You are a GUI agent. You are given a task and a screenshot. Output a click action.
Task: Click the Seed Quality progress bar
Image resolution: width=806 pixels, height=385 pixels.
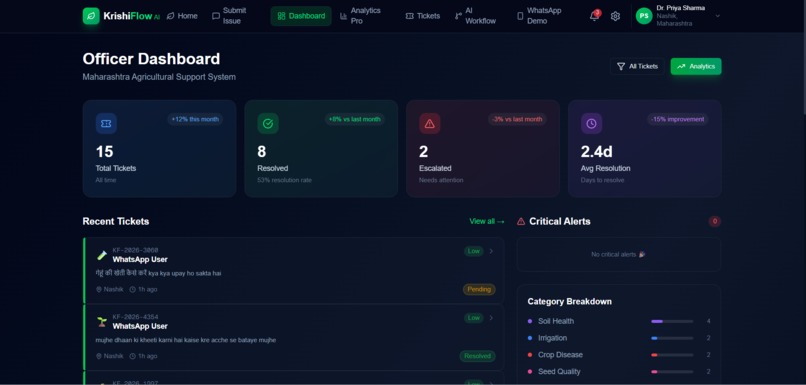coord(672,372)
